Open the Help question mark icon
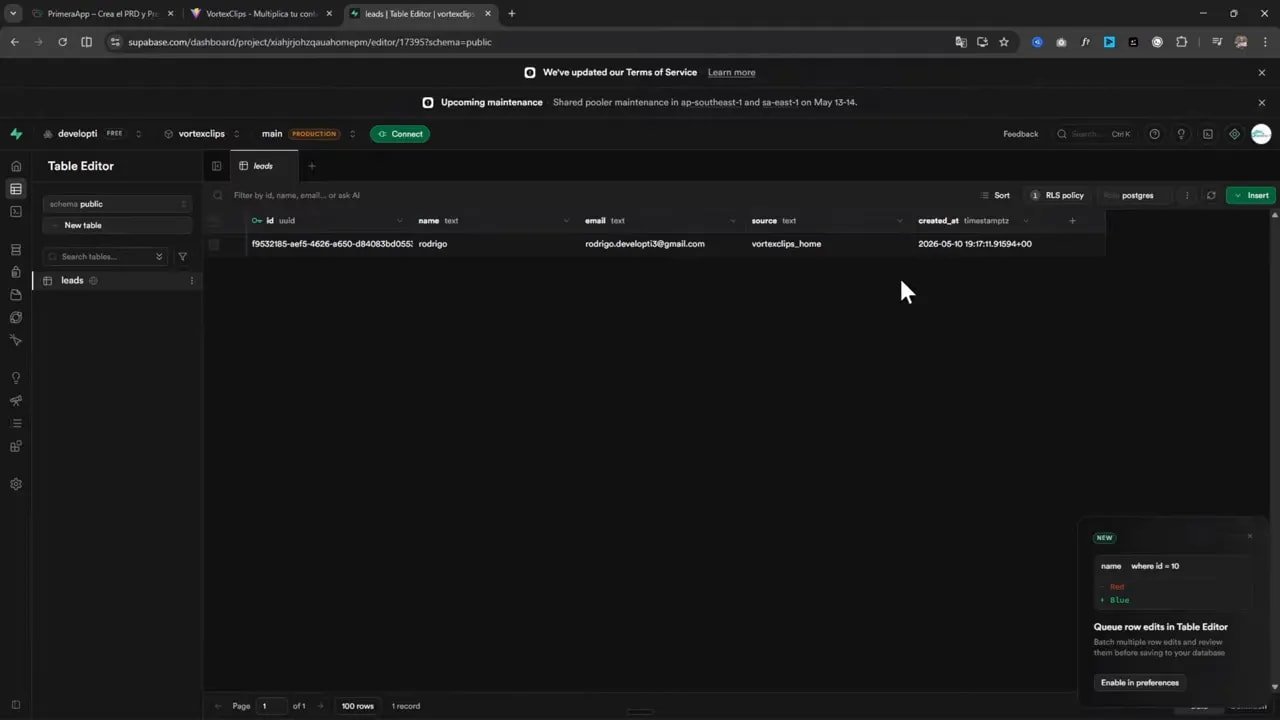This screenshot has width=1280, height=720. coord(1155,134)
